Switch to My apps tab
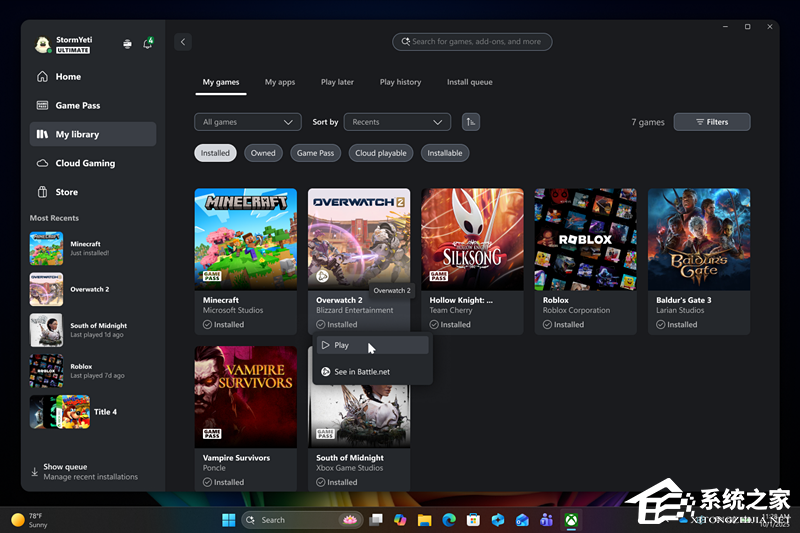 click(x=280, y=82)
